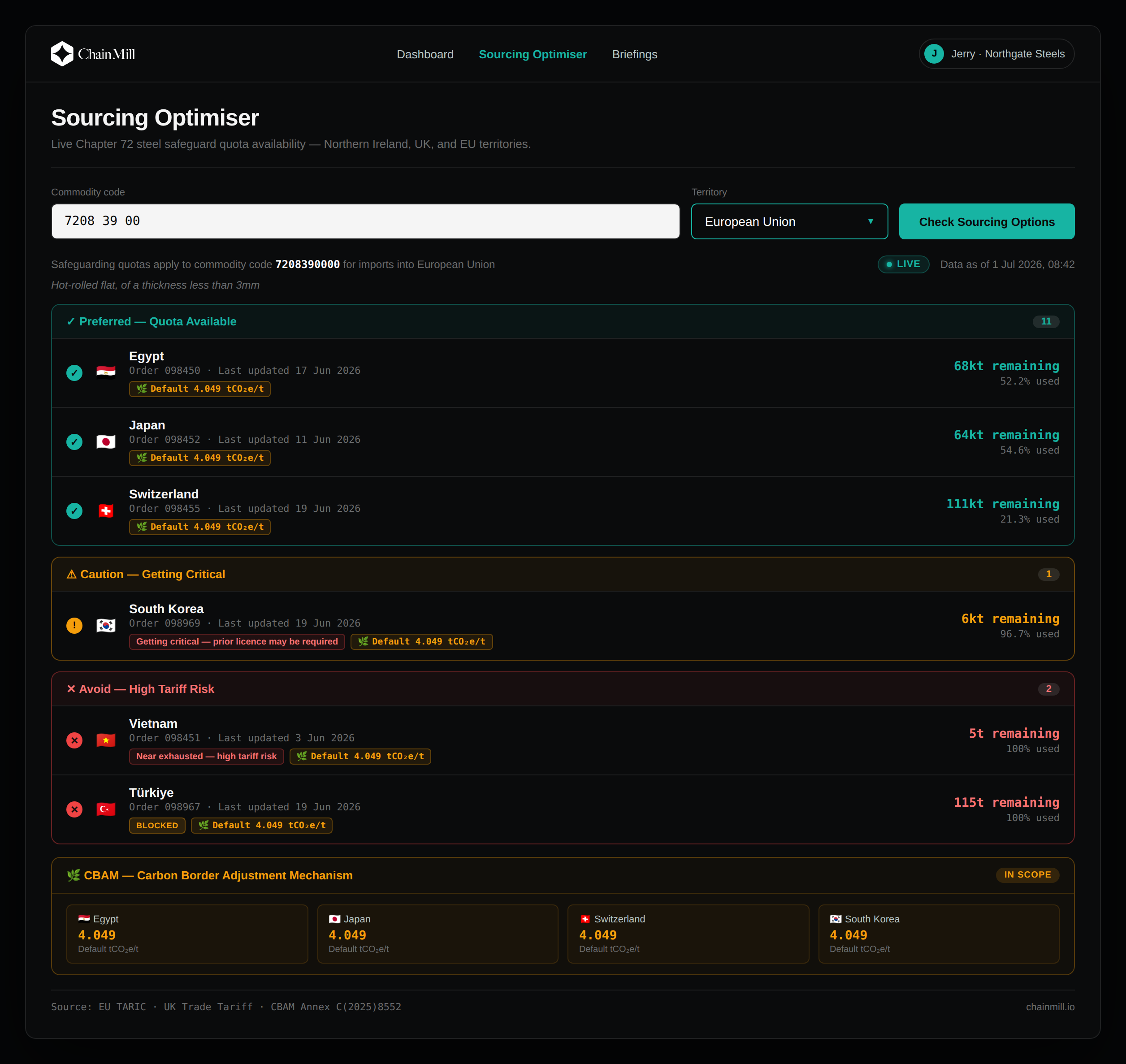This screenshot has height=1064, width=1126.
Task: Click 'Data as of 1 Jul 2026, 08:42' text
Action: [1008, 264]
